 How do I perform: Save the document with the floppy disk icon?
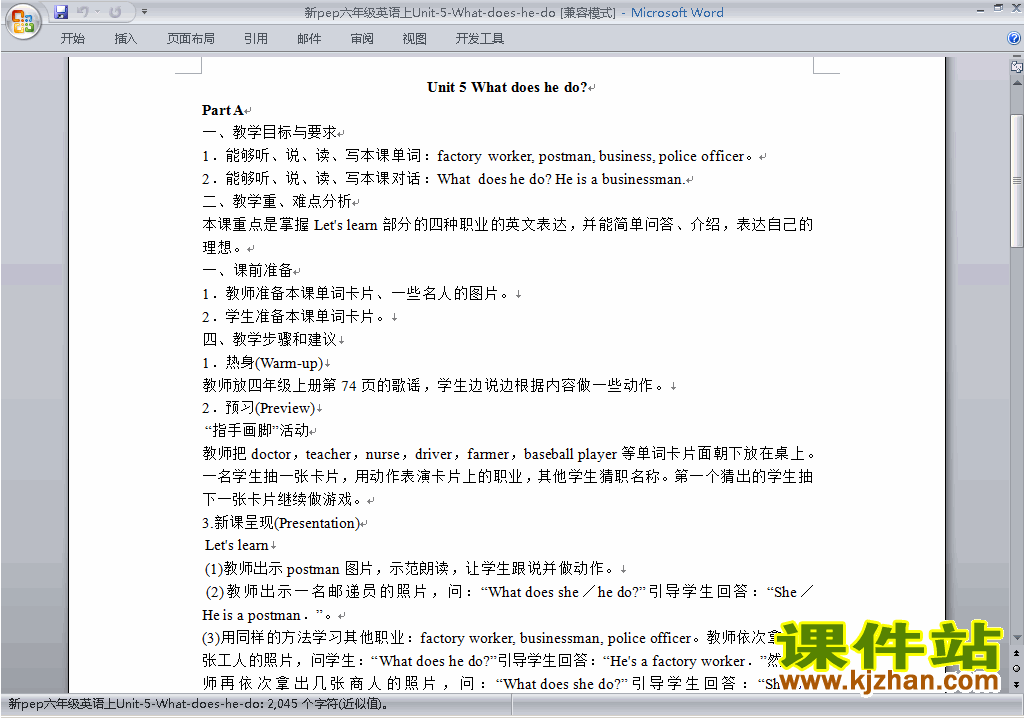[61, 12]
